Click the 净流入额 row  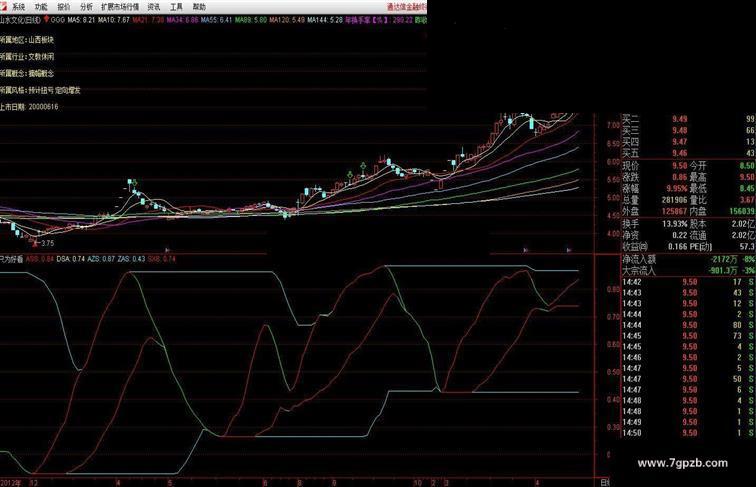coord(688,259)
